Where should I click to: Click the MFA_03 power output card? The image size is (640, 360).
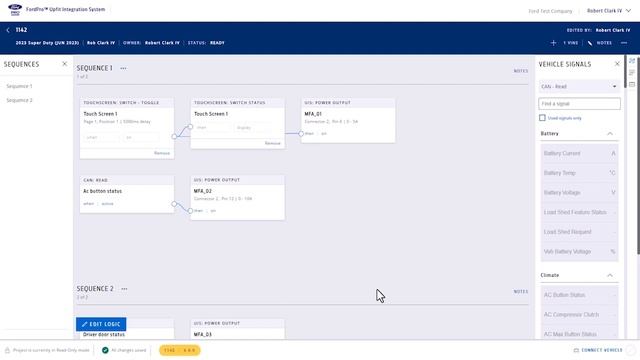pyautogui.click(x=238, y=329)
